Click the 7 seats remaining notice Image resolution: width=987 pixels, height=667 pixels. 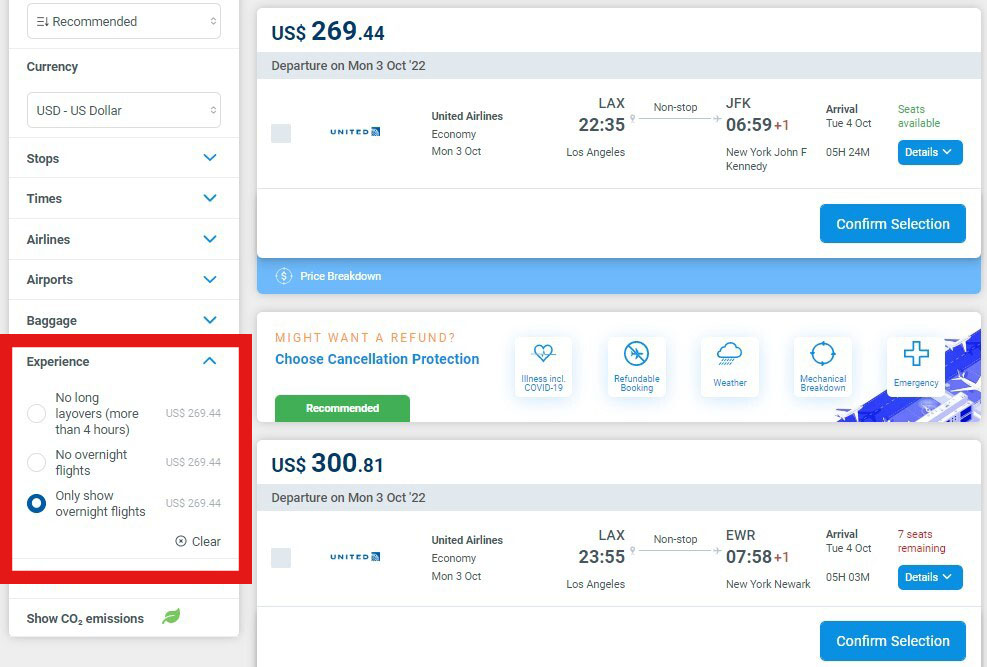(x=922, y=541)
